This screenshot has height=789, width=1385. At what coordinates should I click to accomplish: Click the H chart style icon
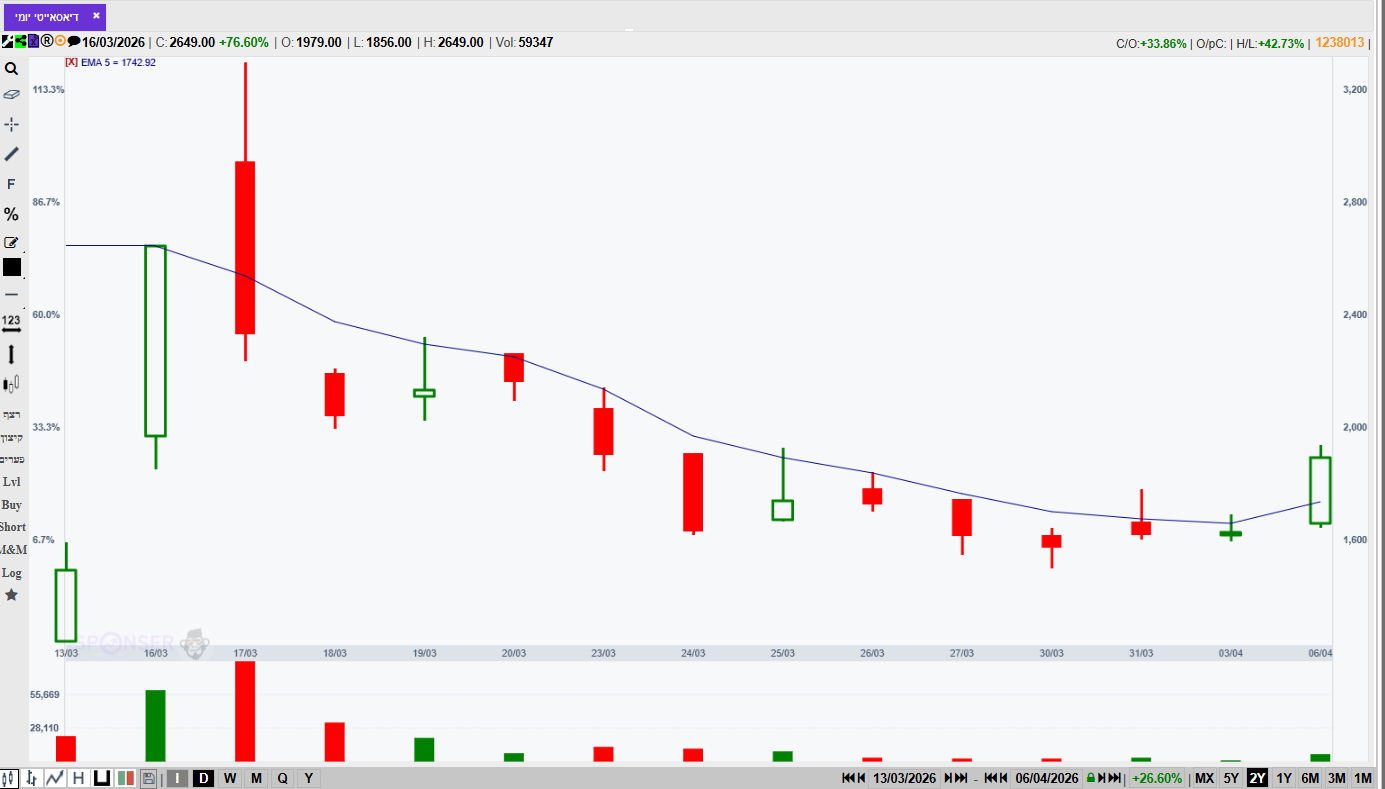pos(77,778)
